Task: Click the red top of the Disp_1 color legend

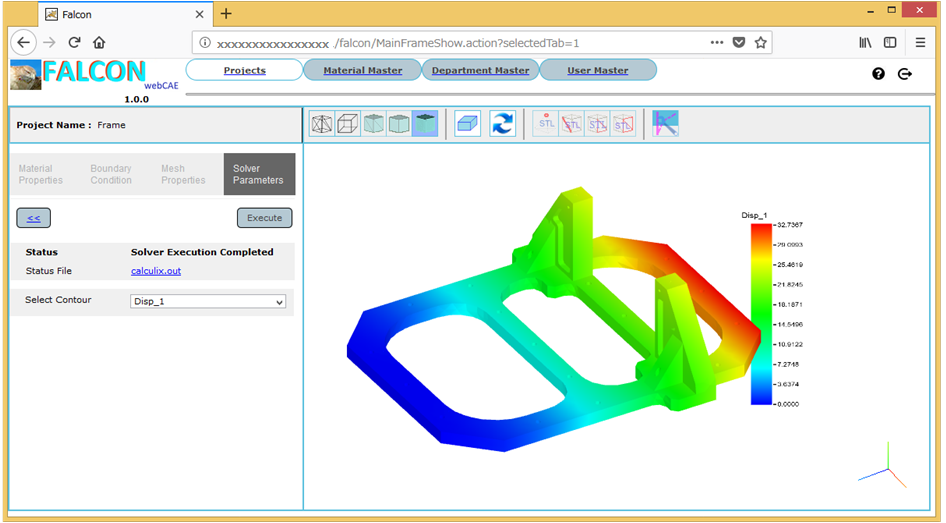Action: coord(762,229)
